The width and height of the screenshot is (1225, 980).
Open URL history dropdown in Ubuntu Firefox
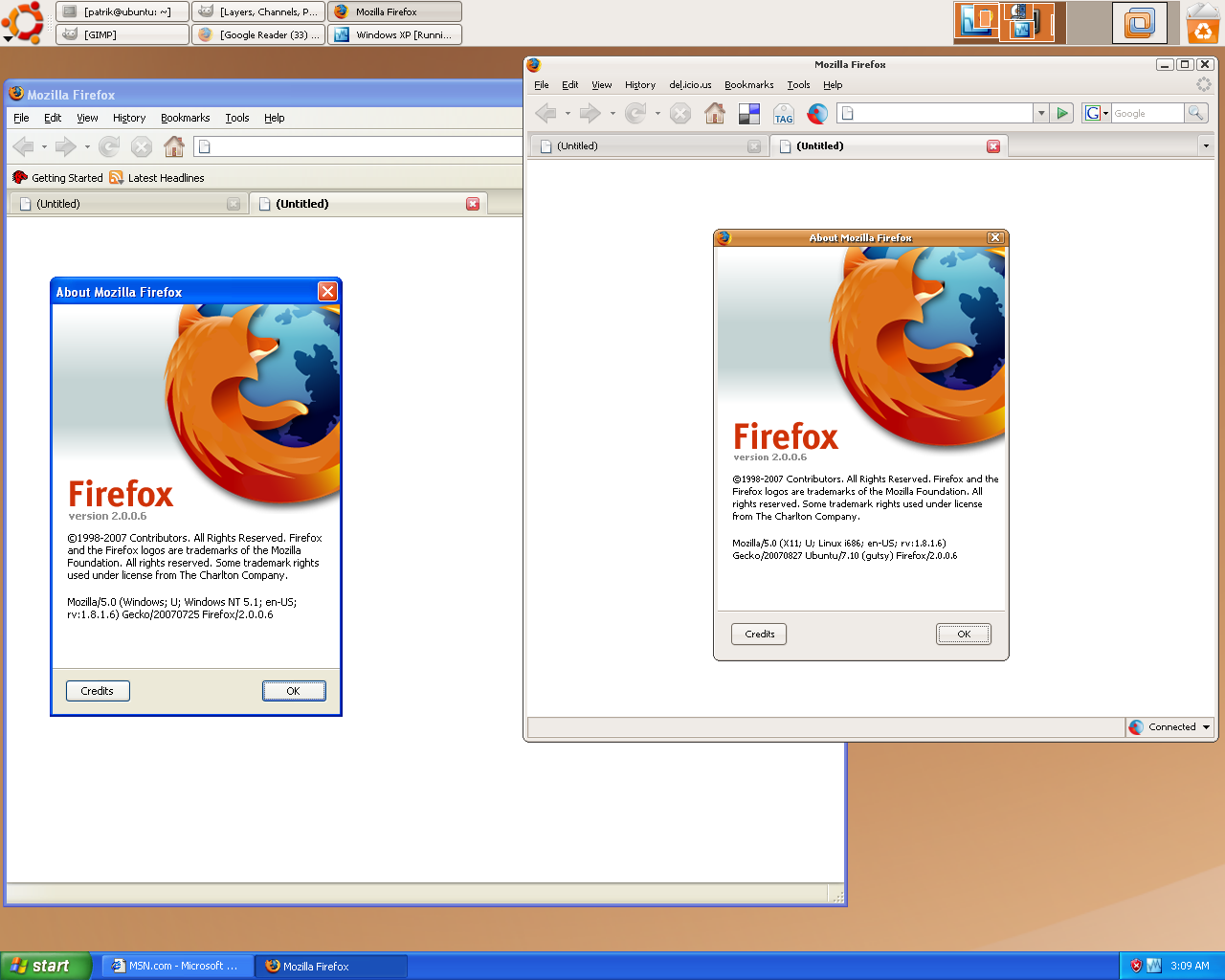(1041, 113)
